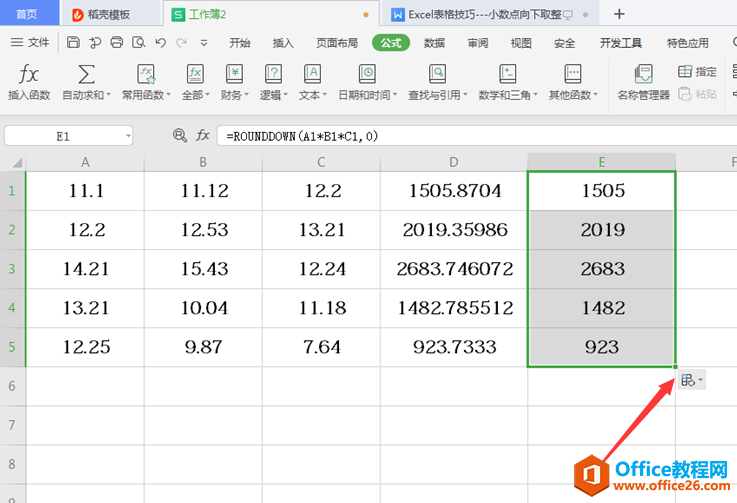
Task: Click cell containing 1482.785512
Action: coord(454,308)
